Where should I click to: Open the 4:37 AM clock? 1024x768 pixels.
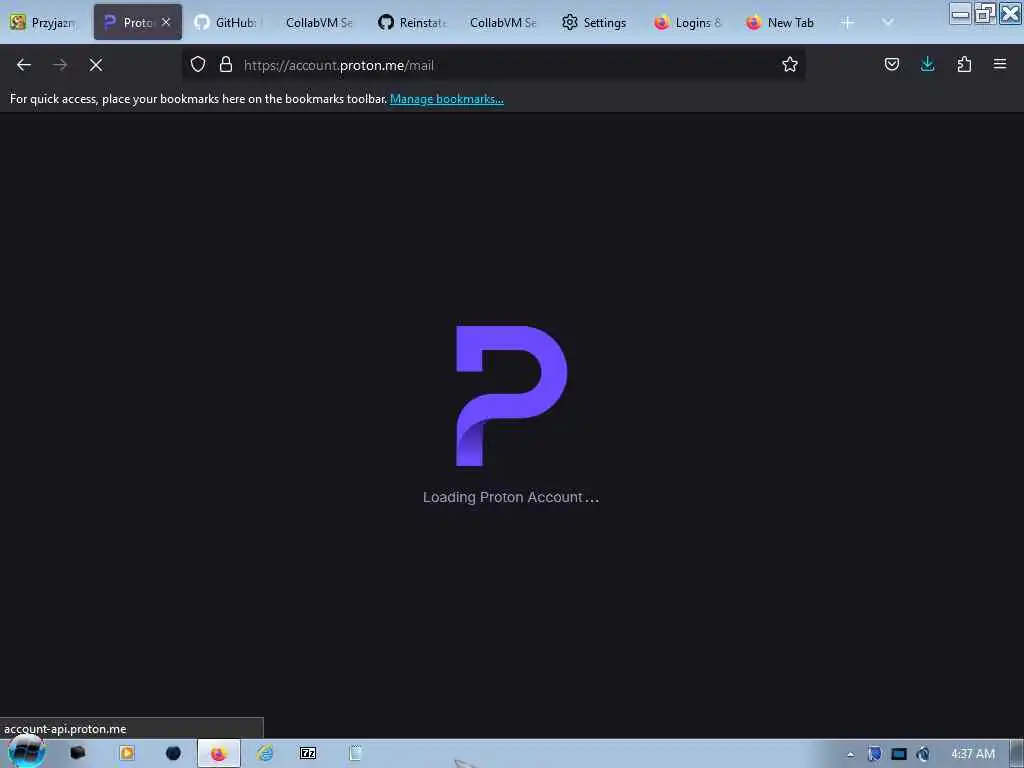coord(972,754)
